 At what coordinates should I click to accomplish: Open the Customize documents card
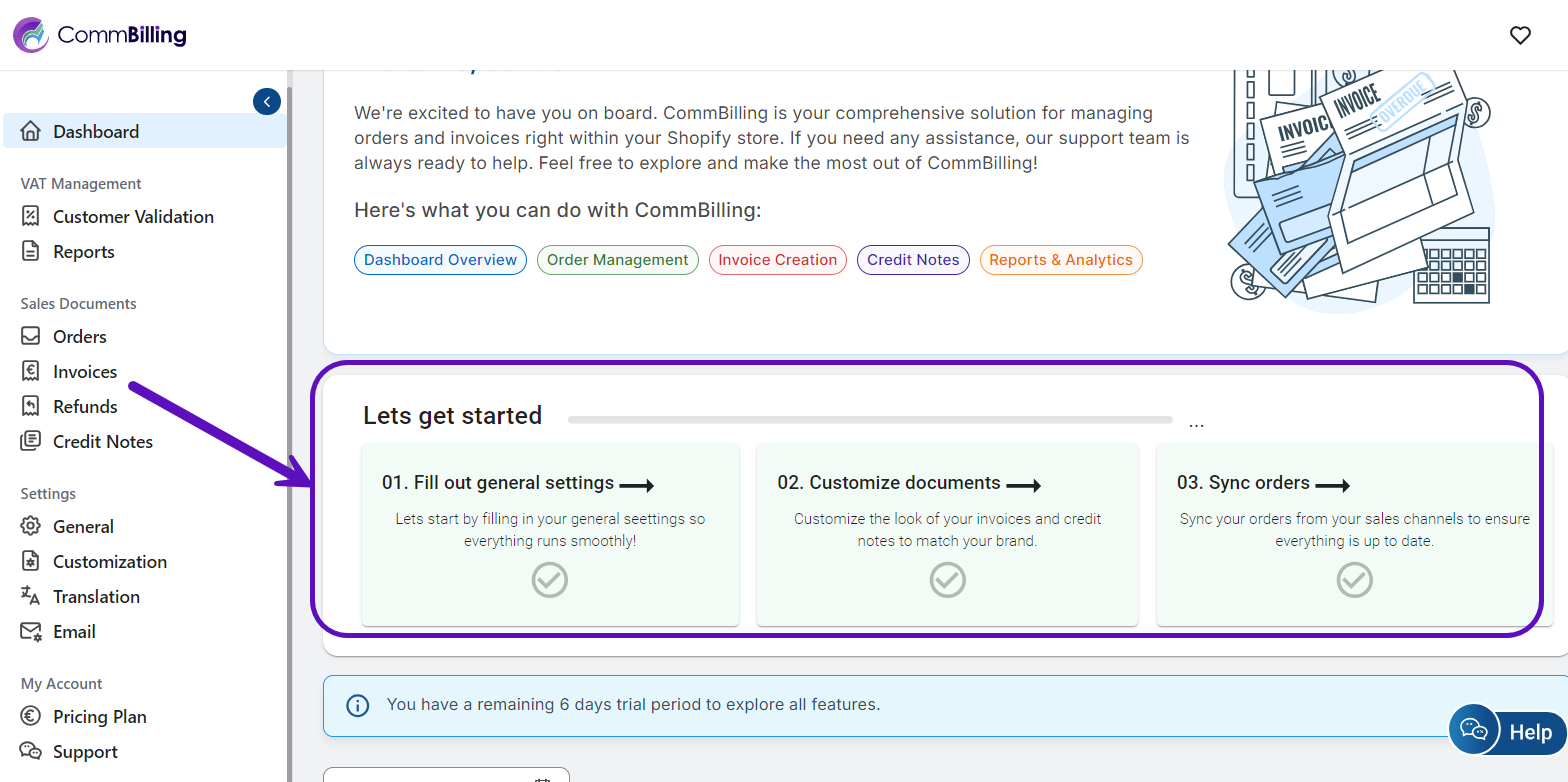[x=947, y=535]
